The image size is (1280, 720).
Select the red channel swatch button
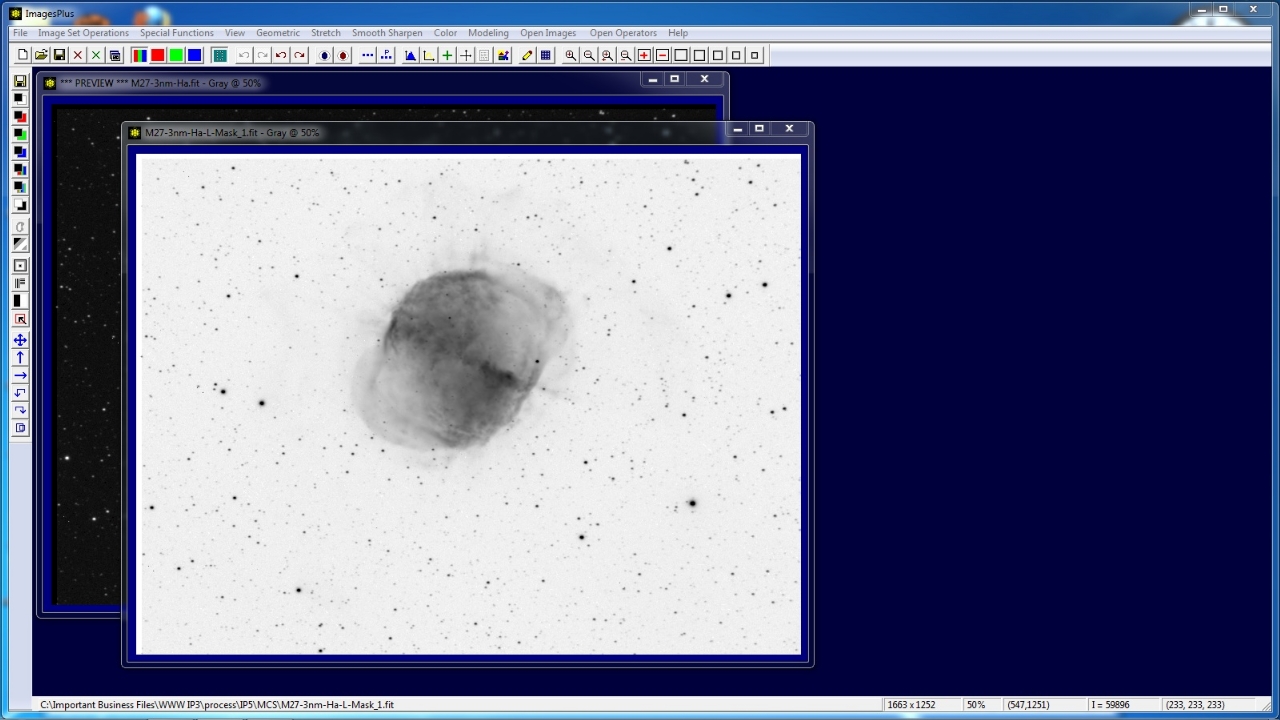coord(158,55)
